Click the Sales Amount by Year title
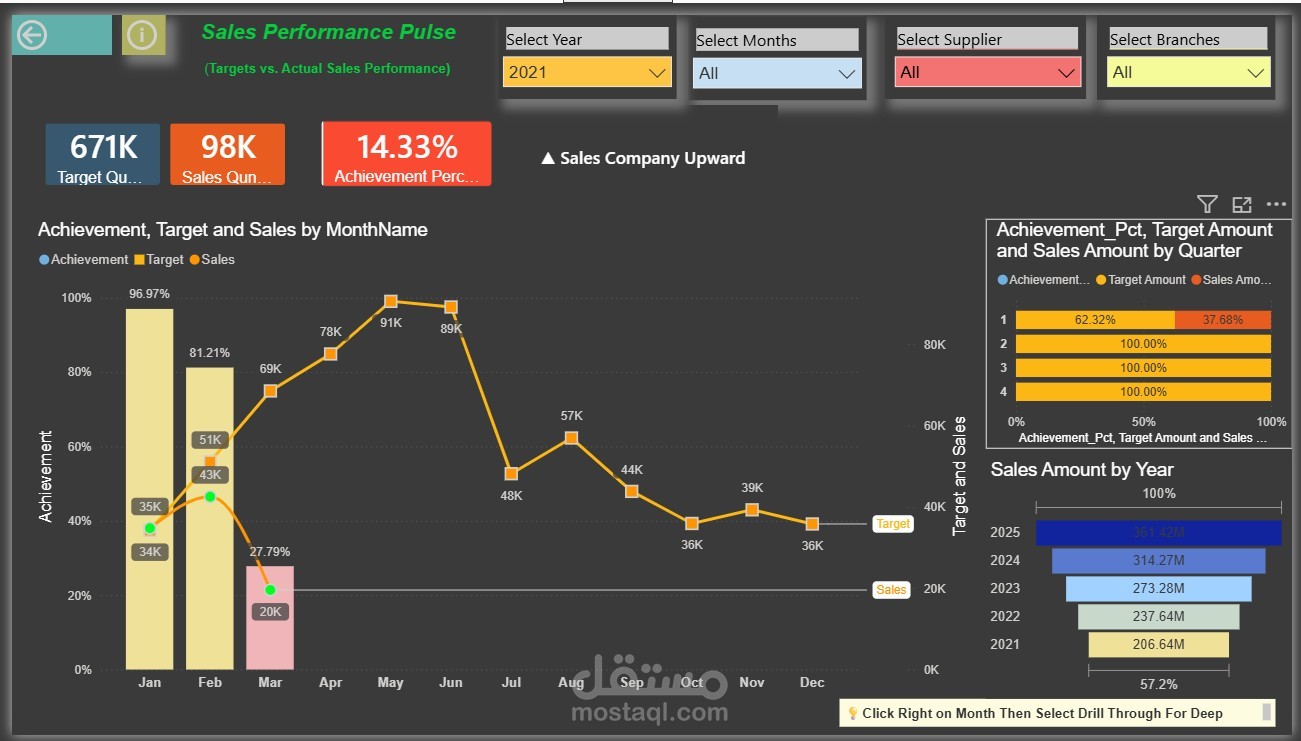The width and height of the screenshot is (1301, 741). tap(1082, 469)
